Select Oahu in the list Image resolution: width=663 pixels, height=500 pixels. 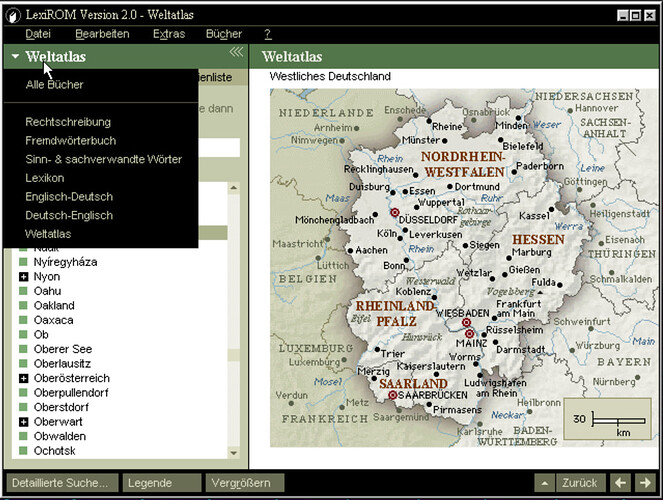(x=47, y=291)
